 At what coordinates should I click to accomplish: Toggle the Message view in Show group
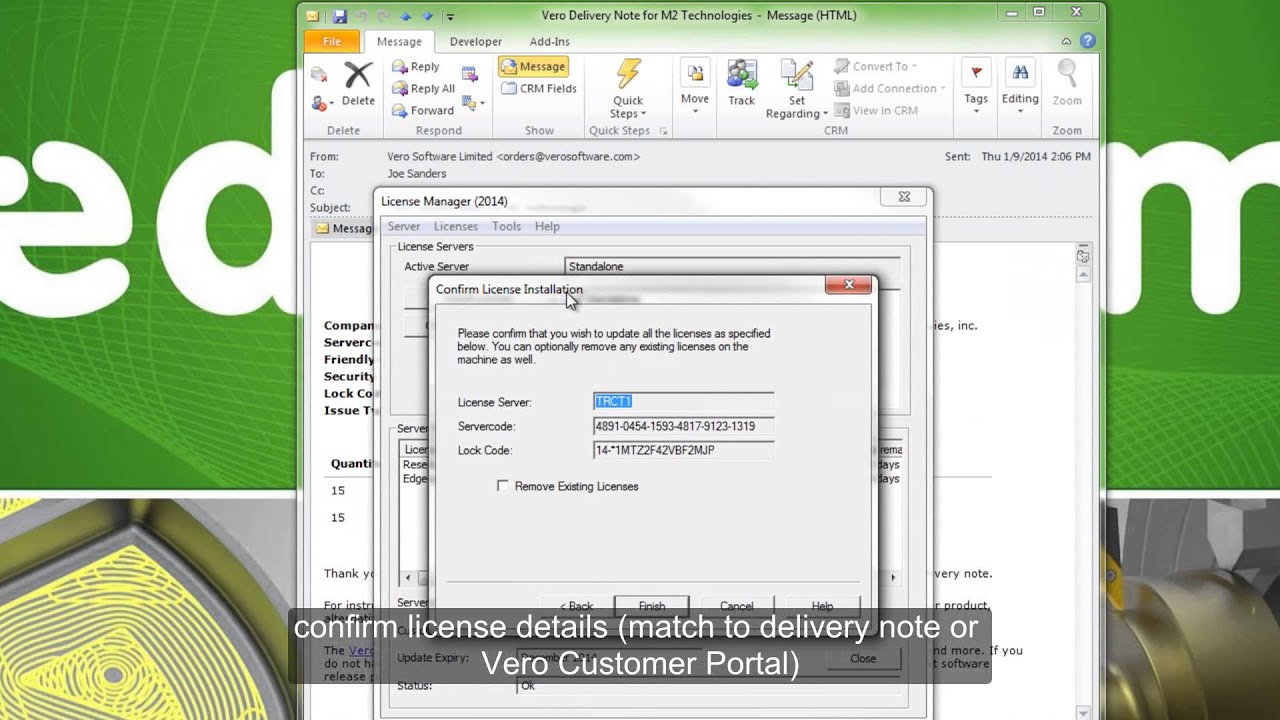pyautogui.click(x=533, y=67)
